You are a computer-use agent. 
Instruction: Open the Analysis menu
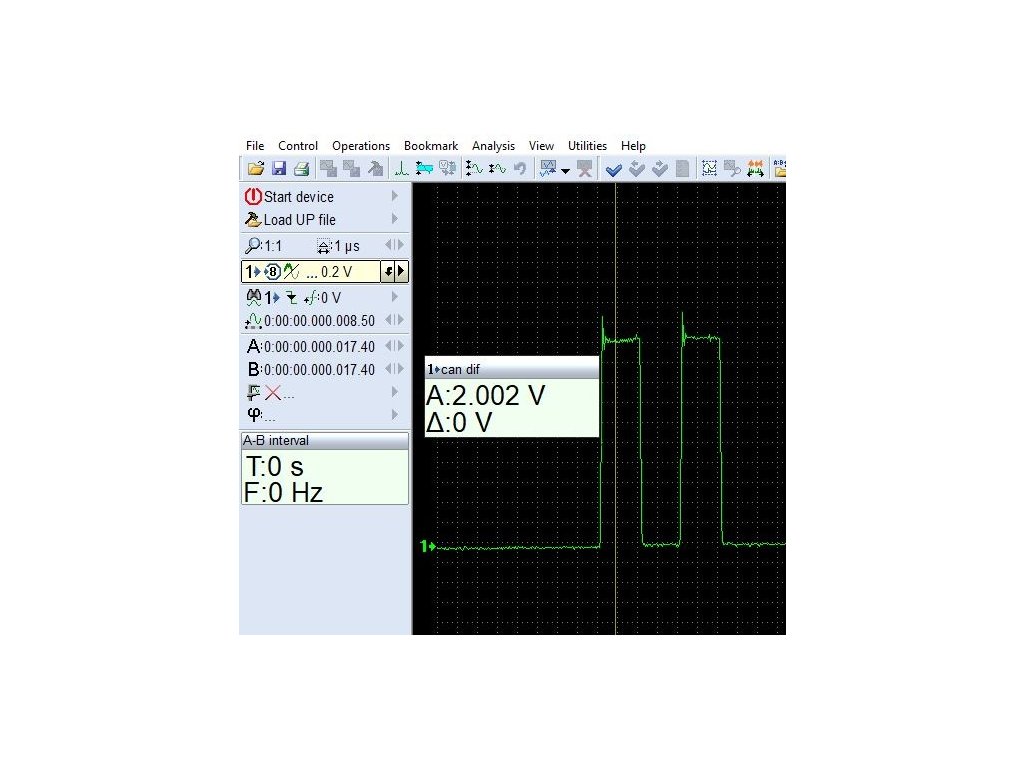tap(493, 146)
